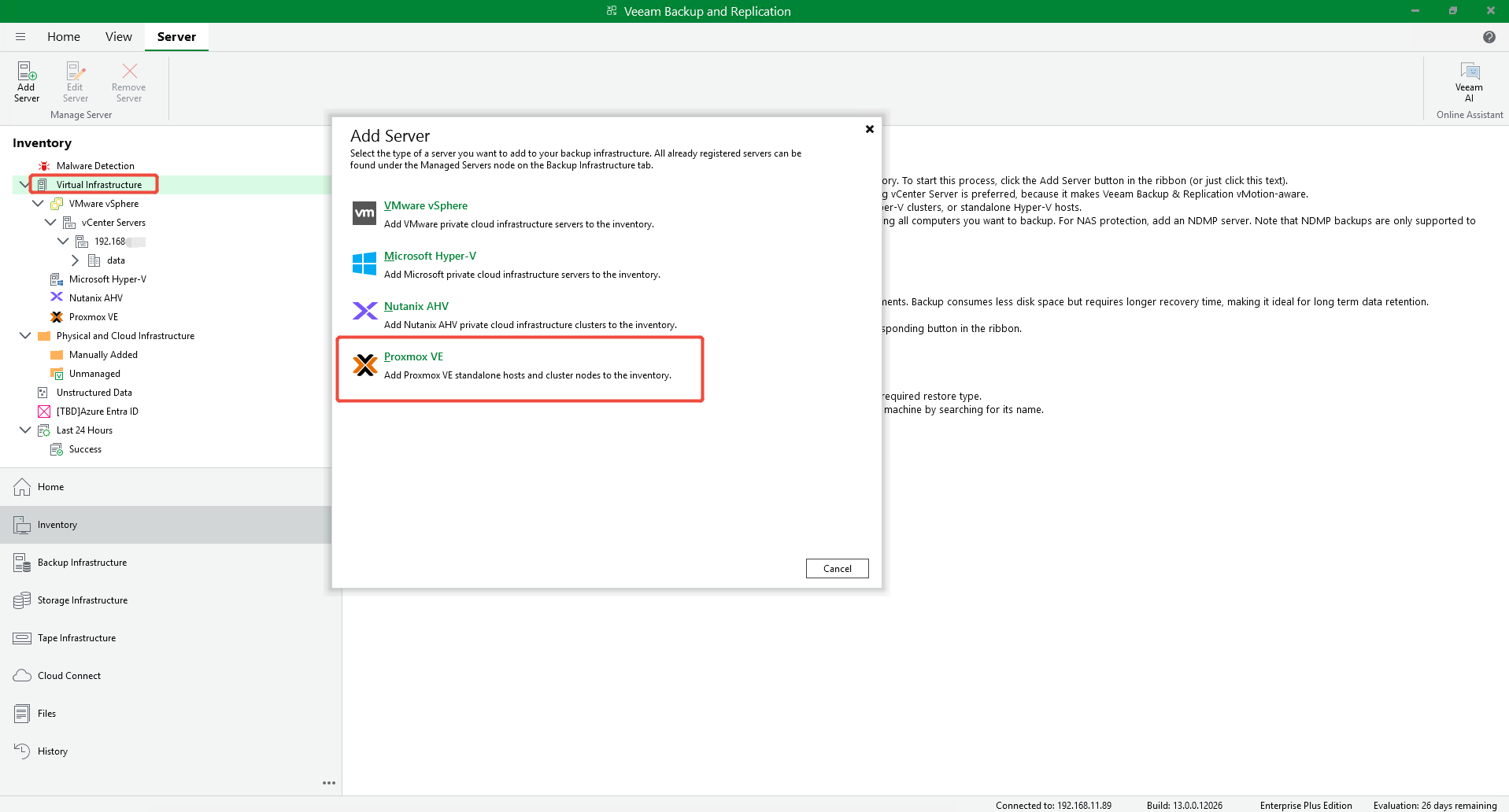Click the Microsoft Hyper-V tree icon
Screen dimensions: 1509x812
point(57,279)
